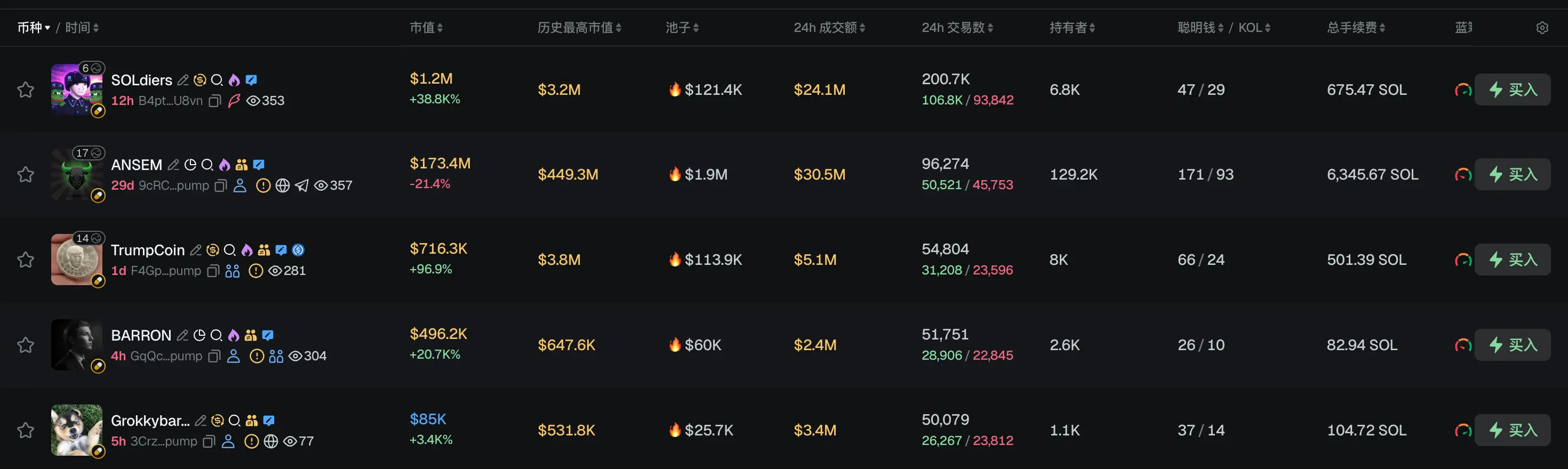Click the search magnifier icon beside Grokkybar
The height and width of the screenshot is (469, 1568).
(234, 421)
